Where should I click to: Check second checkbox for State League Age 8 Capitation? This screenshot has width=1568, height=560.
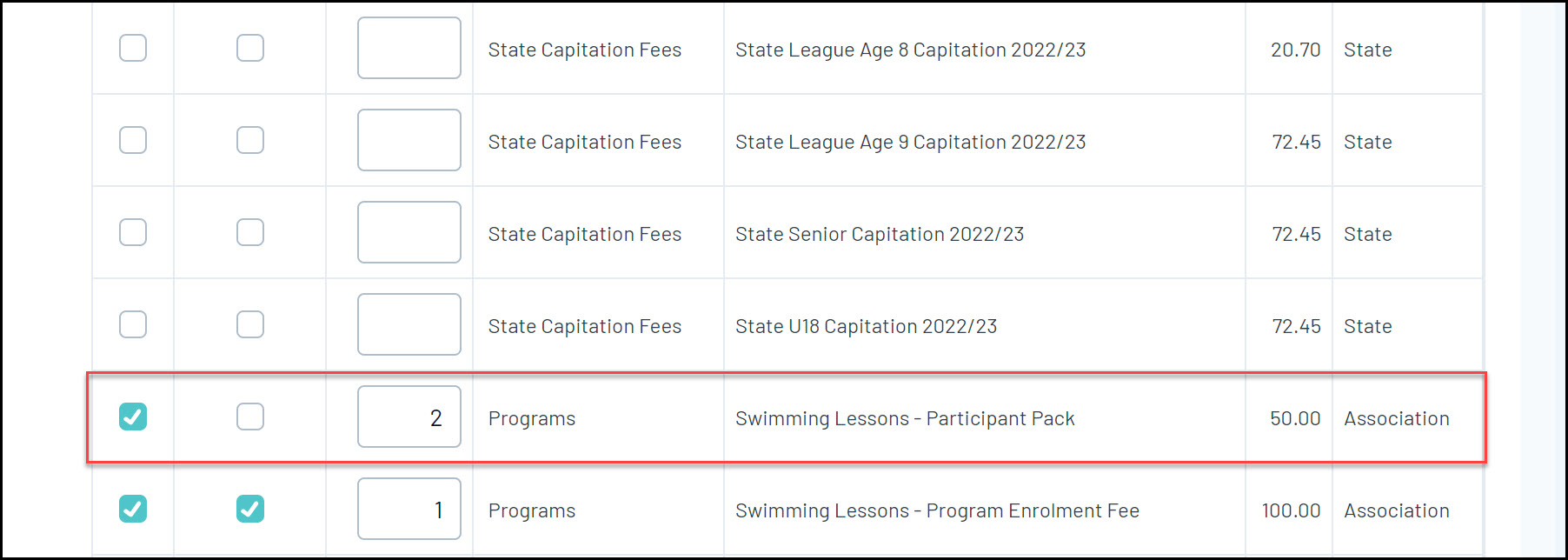[250, 48]
